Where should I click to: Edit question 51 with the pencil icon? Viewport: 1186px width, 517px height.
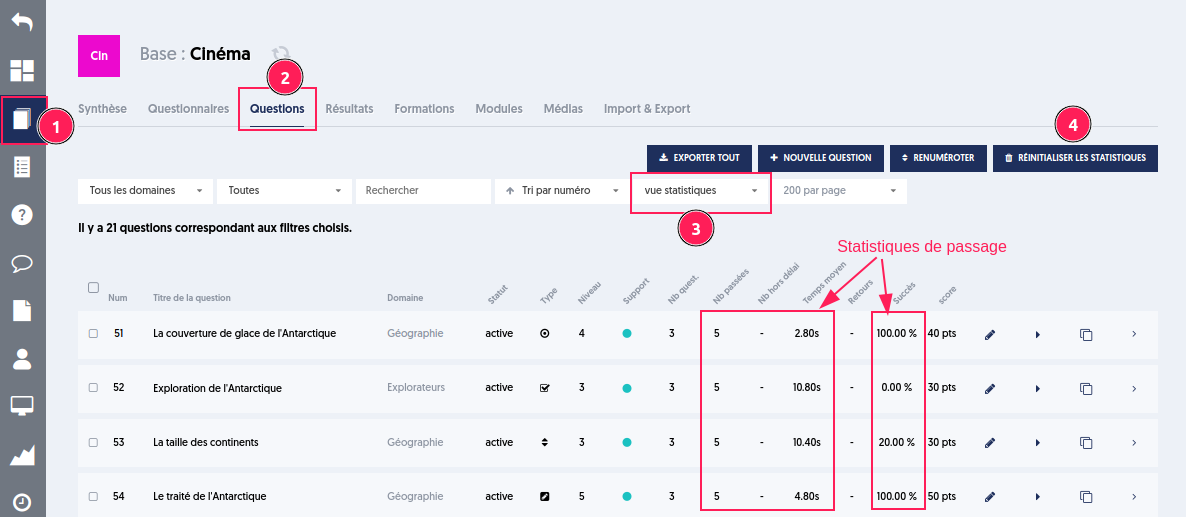[990, 334]
